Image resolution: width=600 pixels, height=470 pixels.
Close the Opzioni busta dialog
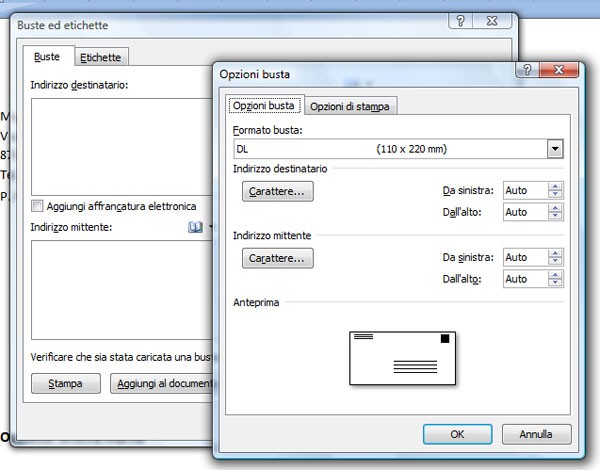[x=558, y=71]
